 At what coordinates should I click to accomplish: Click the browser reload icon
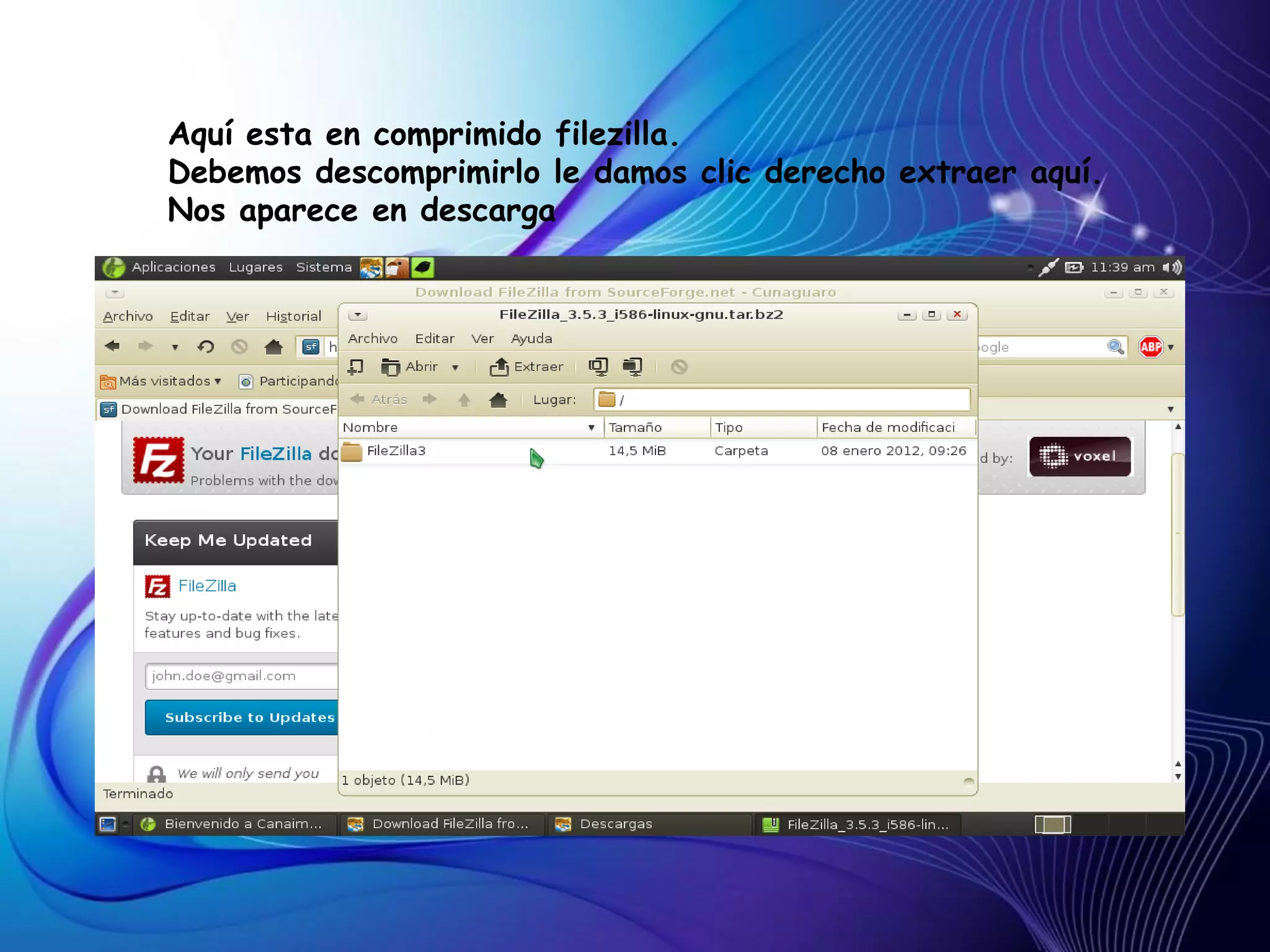coord(206,346)
